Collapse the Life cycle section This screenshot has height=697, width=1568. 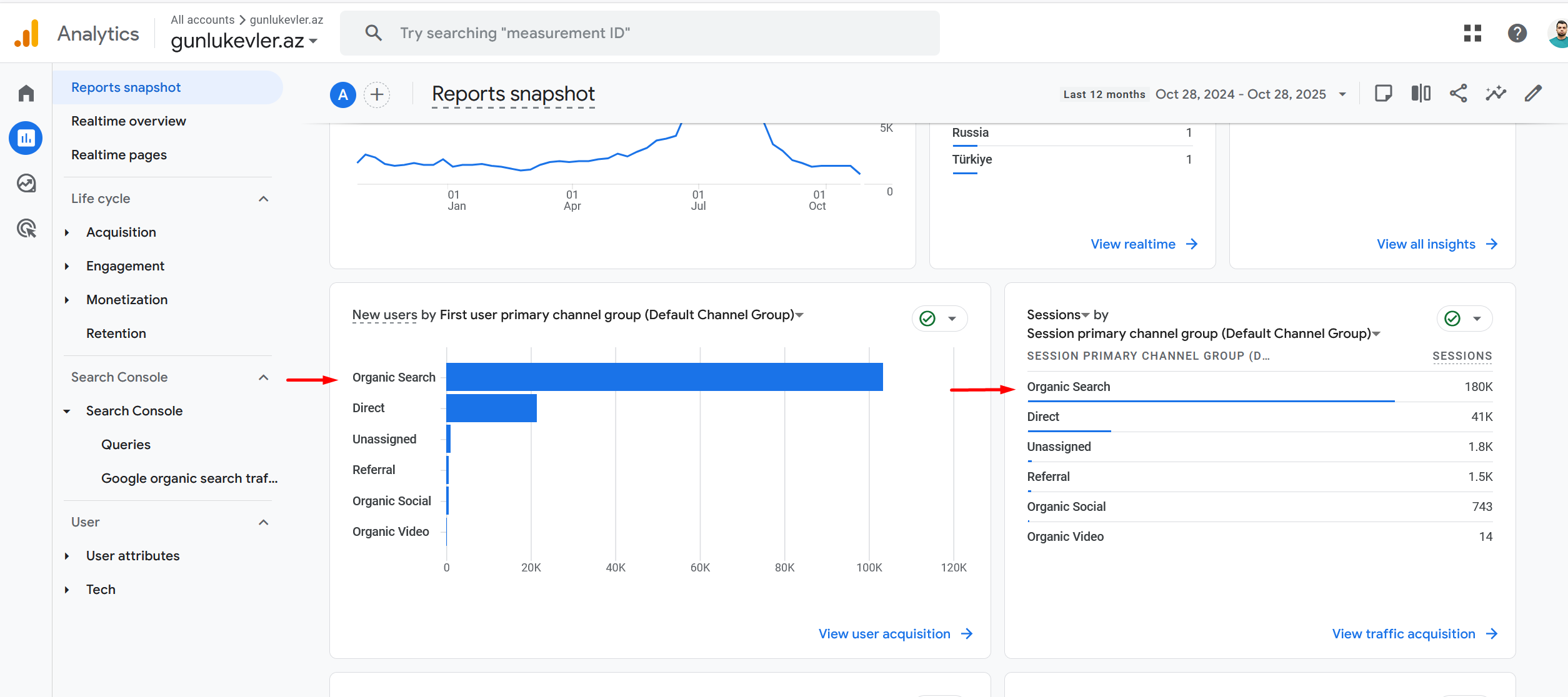click(263, 199)
